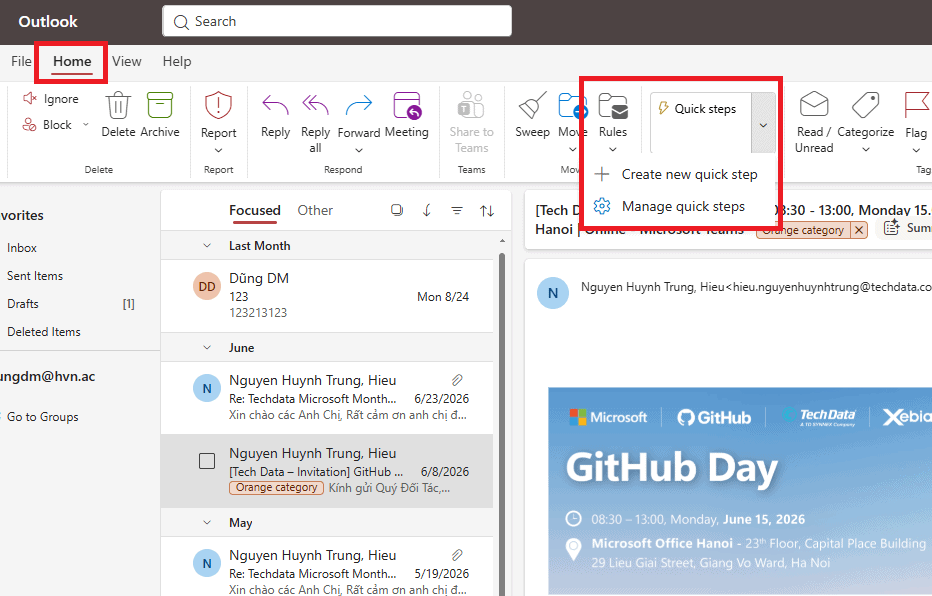The width and height of the screenshot is (932, 596).
Task: Flag the selected message
Action: tap(916, 115)
